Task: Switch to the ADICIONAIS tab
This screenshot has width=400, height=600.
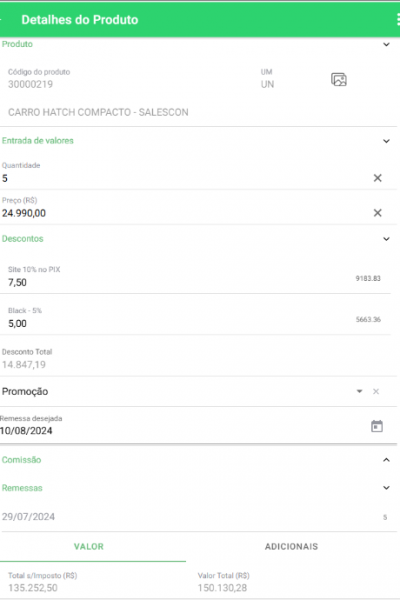Action: tap(291, 546)
